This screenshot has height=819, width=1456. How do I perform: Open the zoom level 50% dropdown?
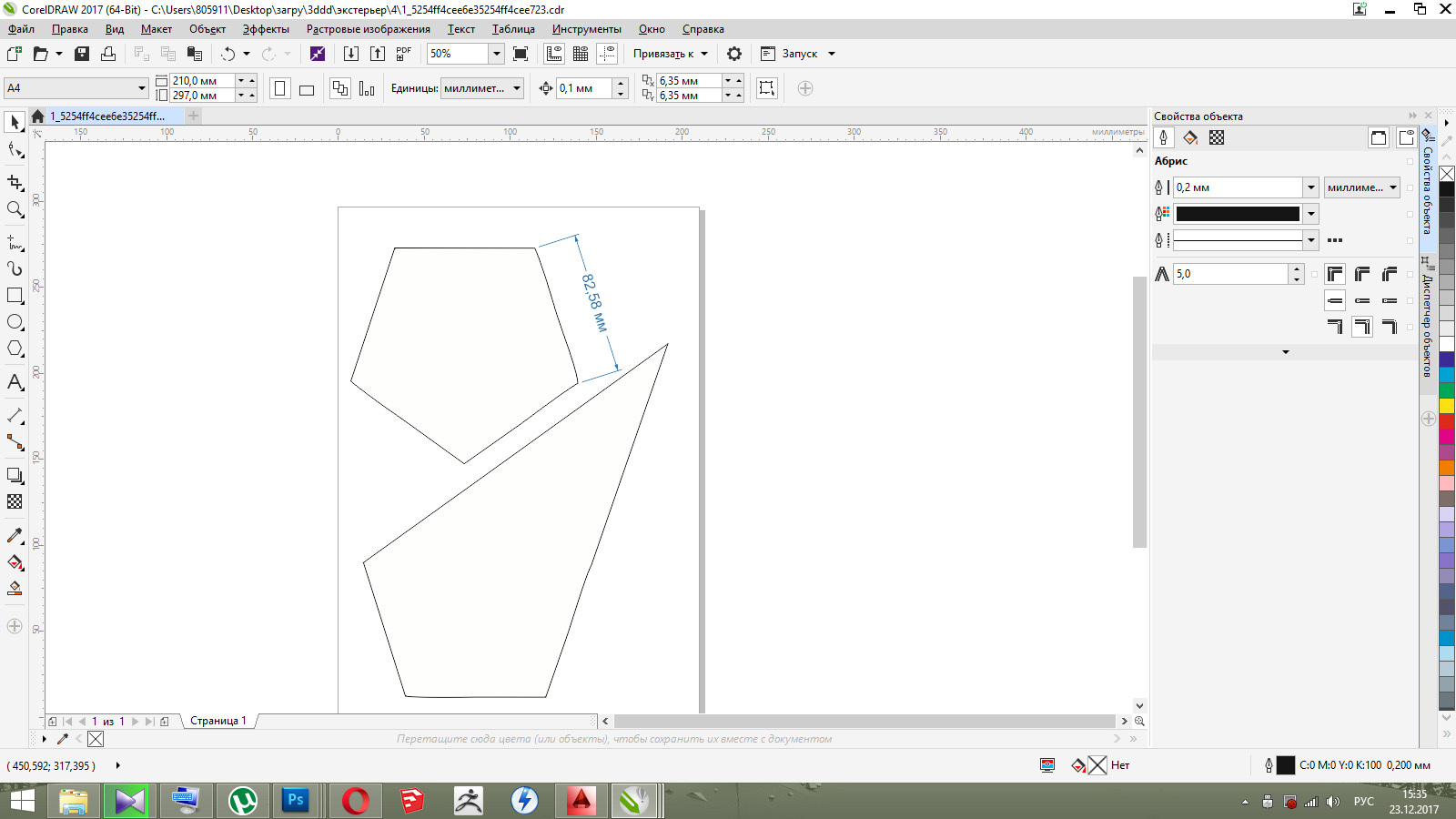497,54
